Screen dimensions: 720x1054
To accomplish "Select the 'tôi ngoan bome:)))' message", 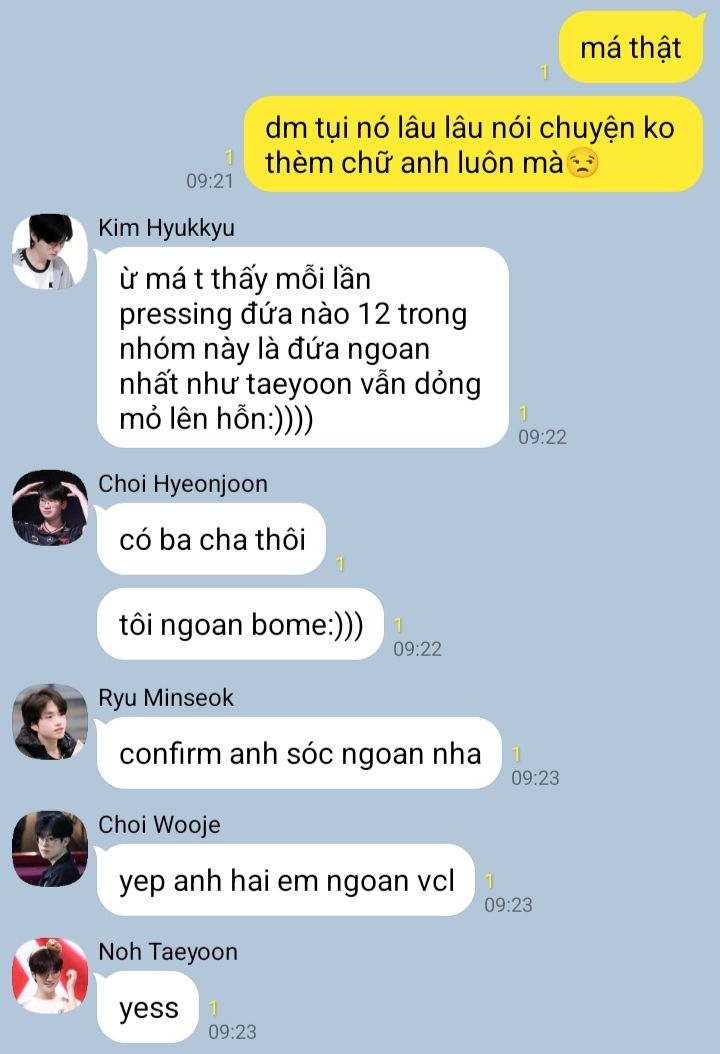I will (x=241, y=624).
